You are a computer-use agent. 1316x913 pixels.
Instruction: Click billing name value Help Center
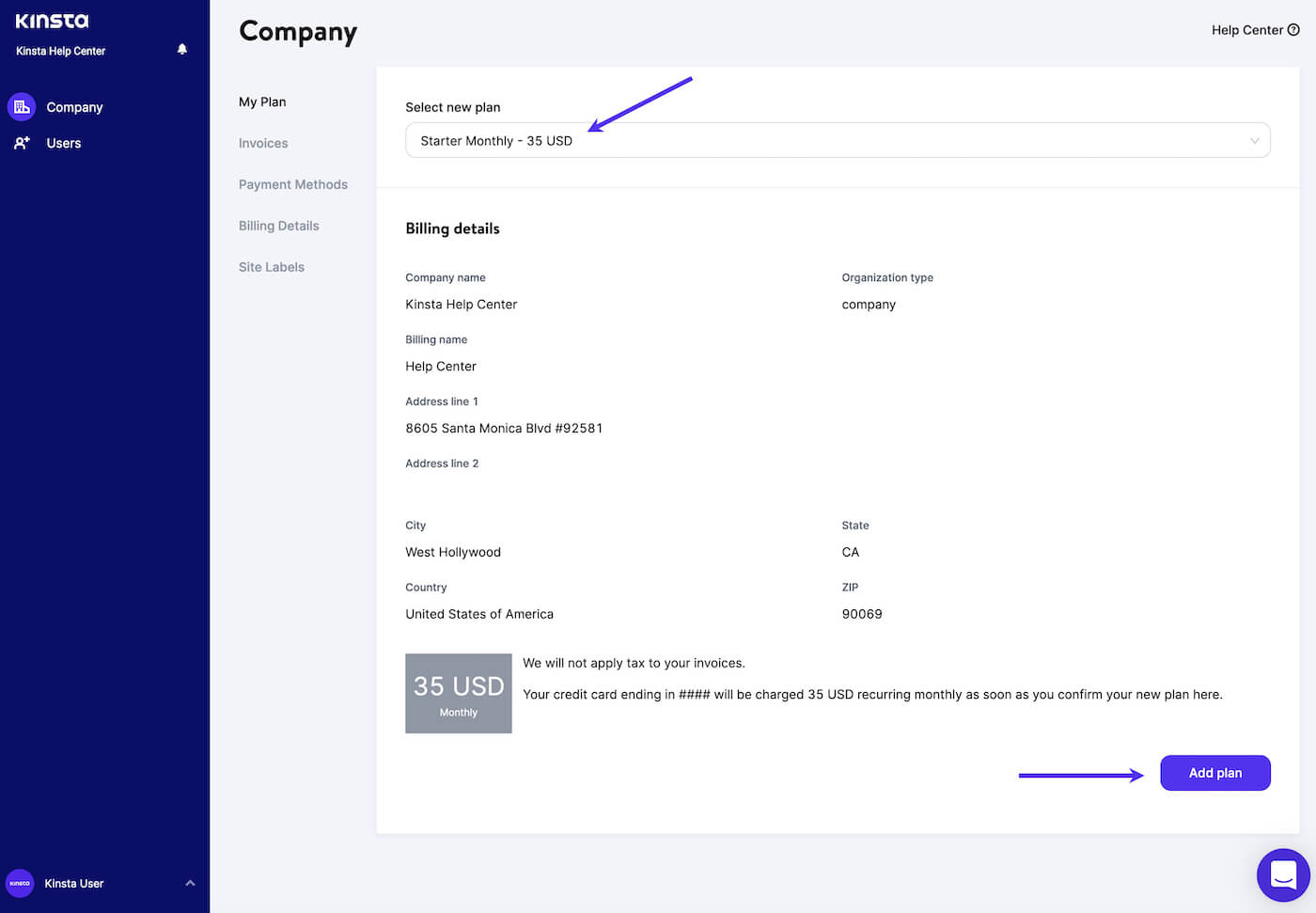pyautogui.click(x=441, y=366)
